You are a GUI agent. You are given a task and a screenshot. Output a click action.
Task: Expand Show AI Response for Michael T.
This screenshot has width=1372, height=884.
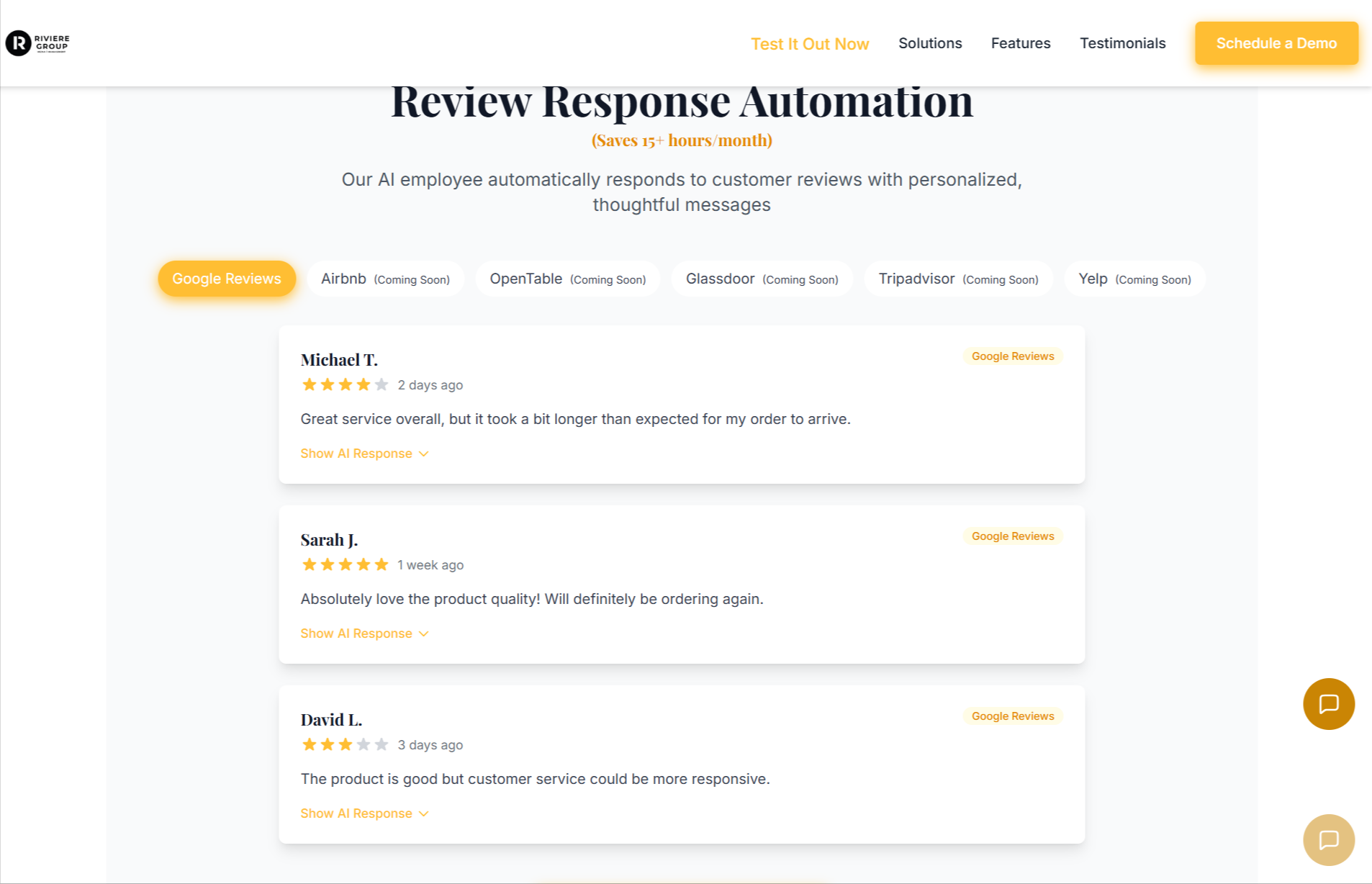pyautogui.click(x=364, y=454)
